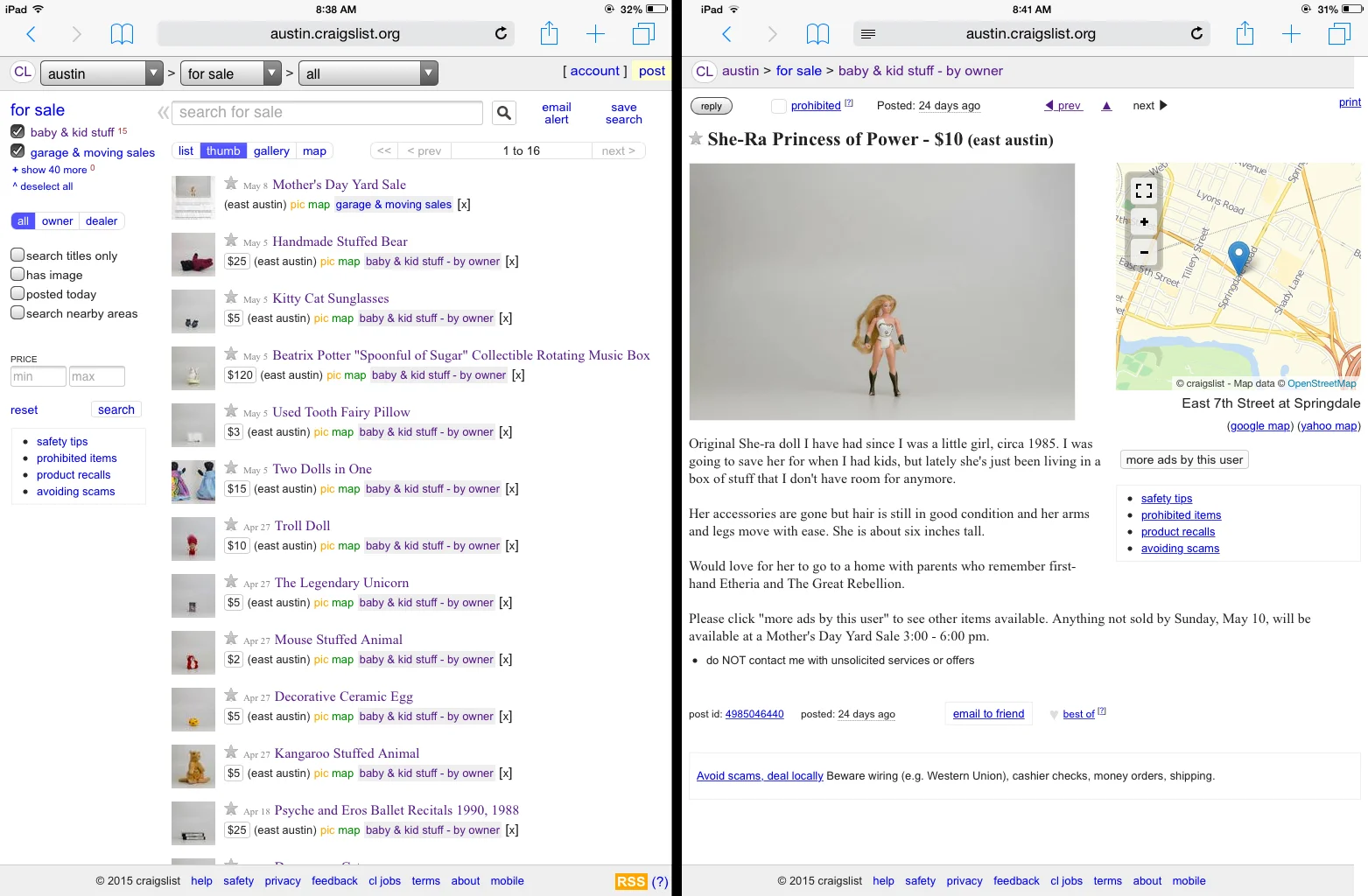Open the austin city dropdown
The height and width of the screenshot is (896, 1368).
pyautogui.click(x=102, y=73)
